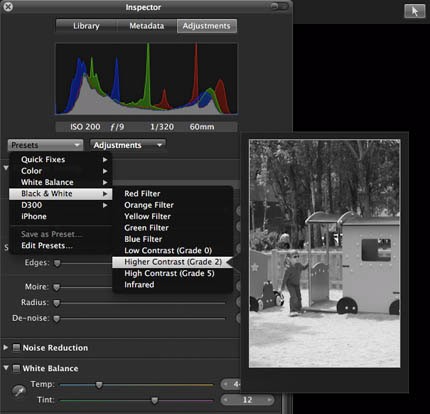
Task: Apply the Yellow Filter preset
Action: click(x=172, y=216)
